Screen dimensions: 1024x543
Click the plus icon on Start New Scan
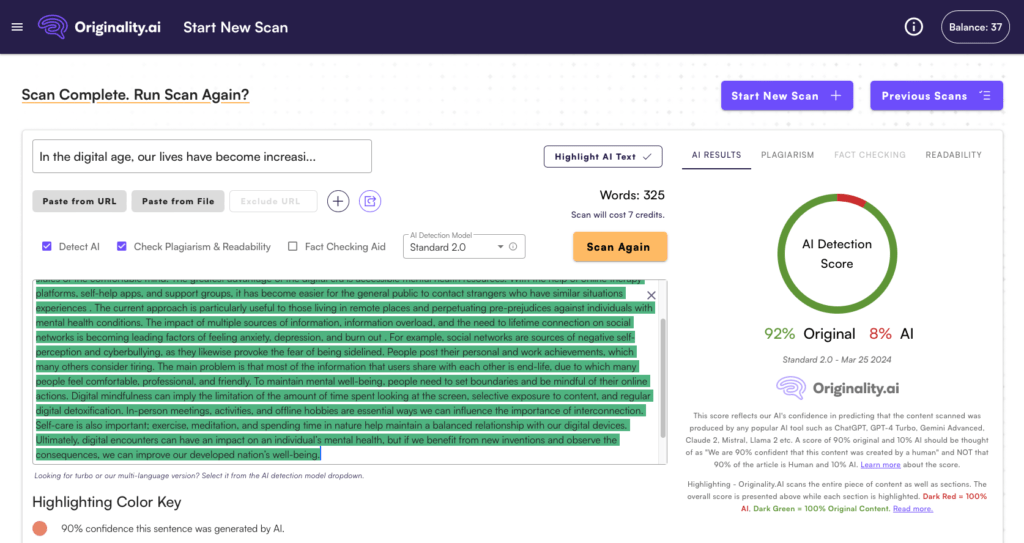tap(836, 95)
